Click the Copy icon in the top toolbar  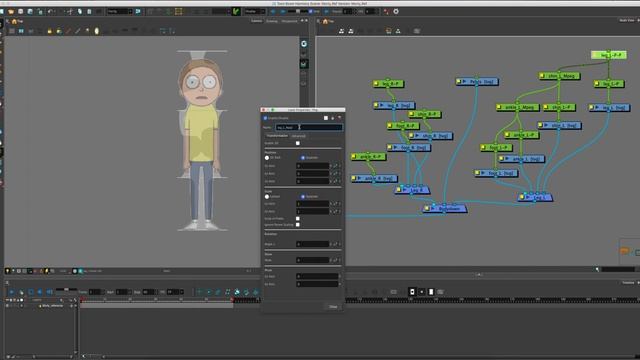point(80,11)
